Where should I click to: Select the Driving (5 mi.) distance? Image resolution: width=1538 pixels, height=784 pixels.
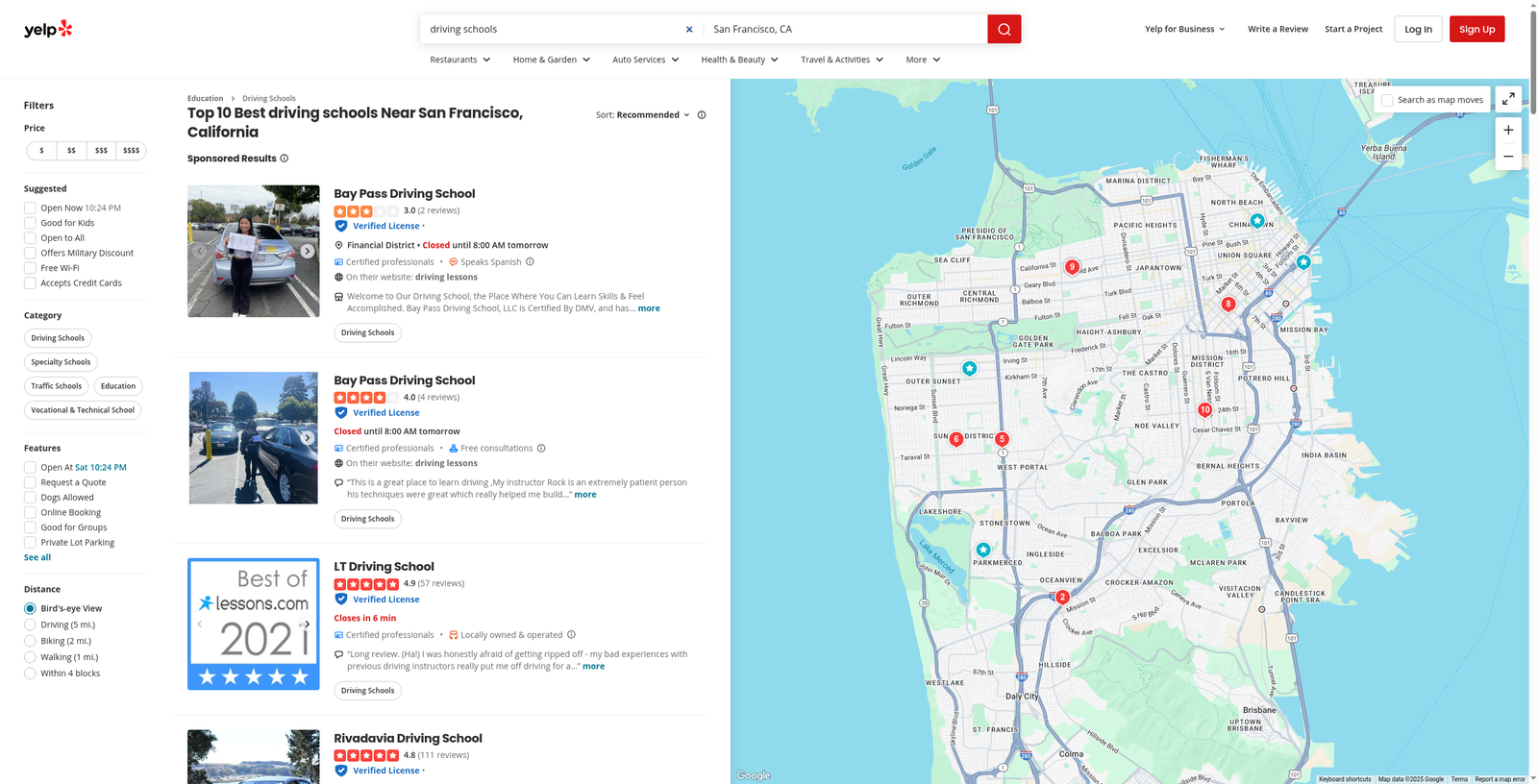pyautogui.click(x=30, y=625)
